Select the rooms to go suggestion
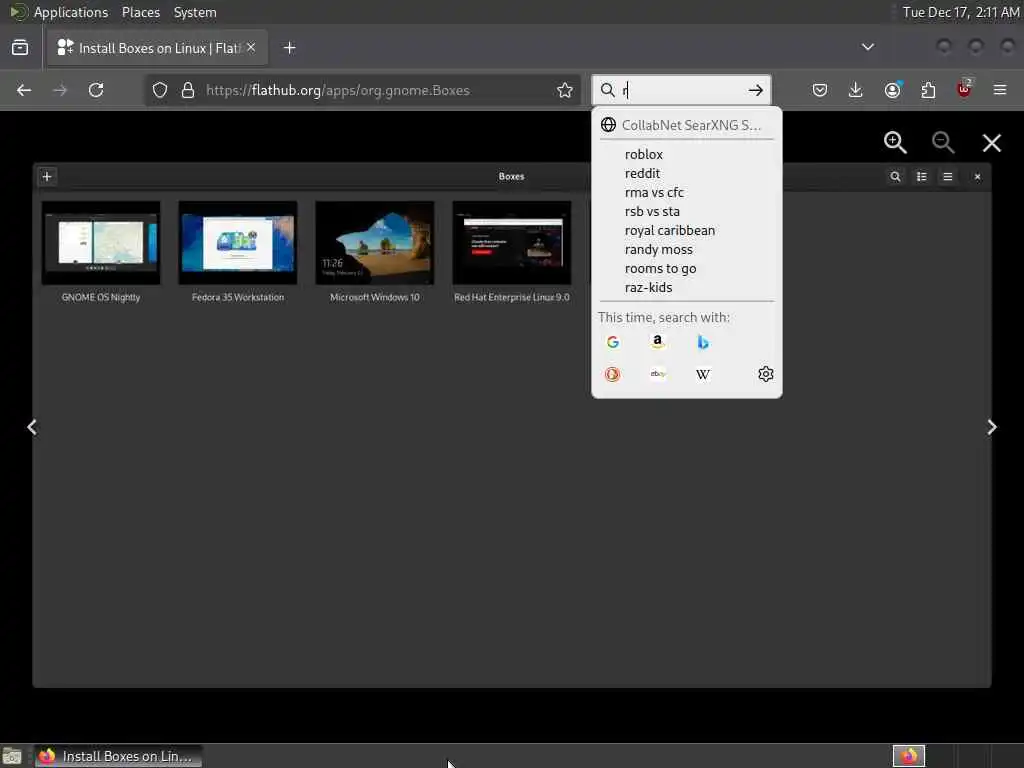1024x768 pixels. [686, 268]
